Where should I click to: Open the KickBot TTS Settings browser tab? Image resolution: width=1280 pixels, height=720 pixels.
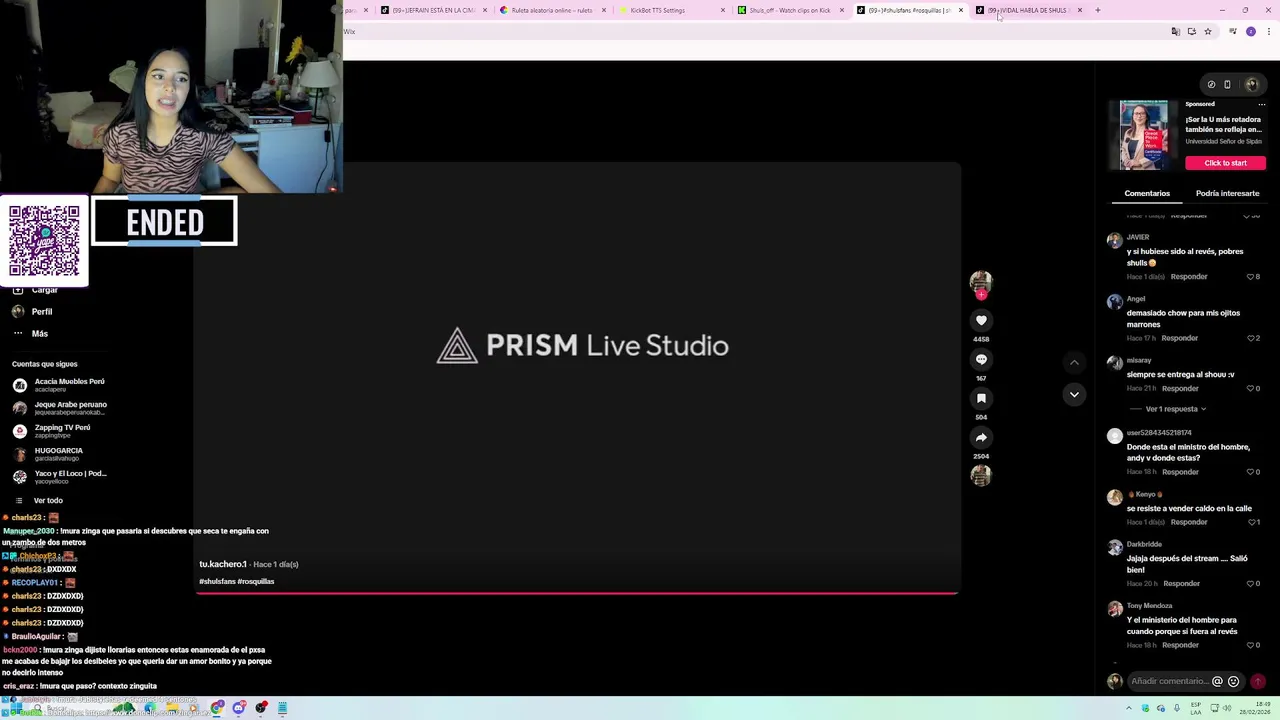coord(670,10)
